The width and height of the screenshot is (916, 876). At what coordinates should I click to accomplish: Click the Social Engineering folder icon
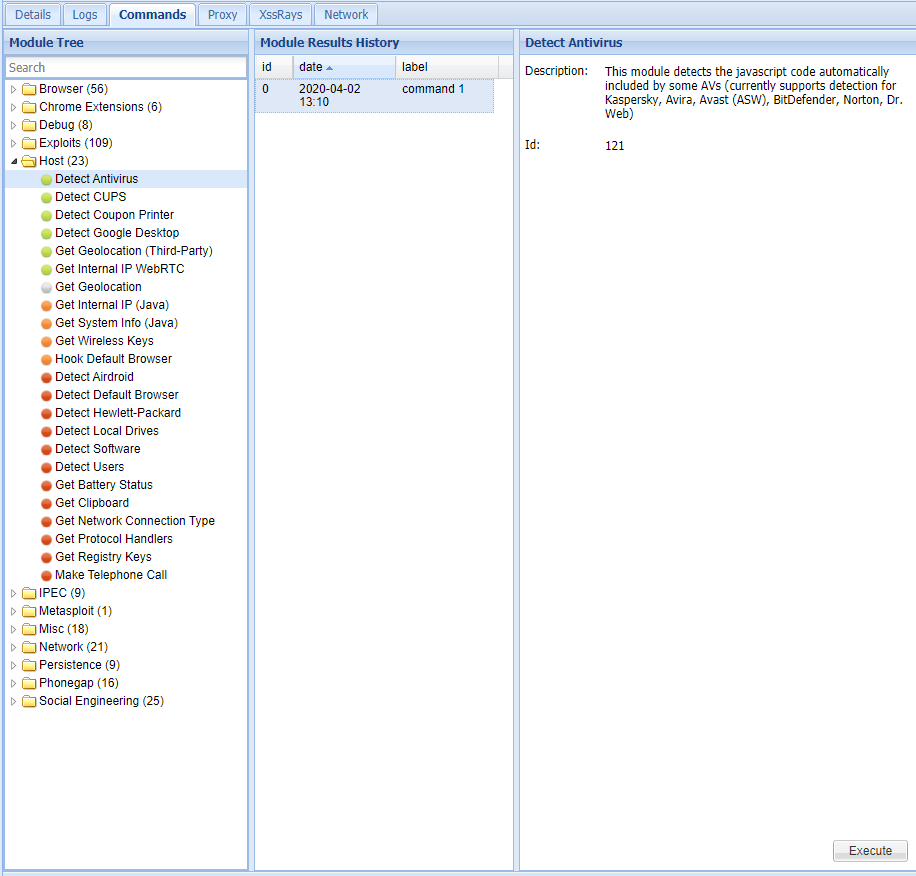point(28,700)
